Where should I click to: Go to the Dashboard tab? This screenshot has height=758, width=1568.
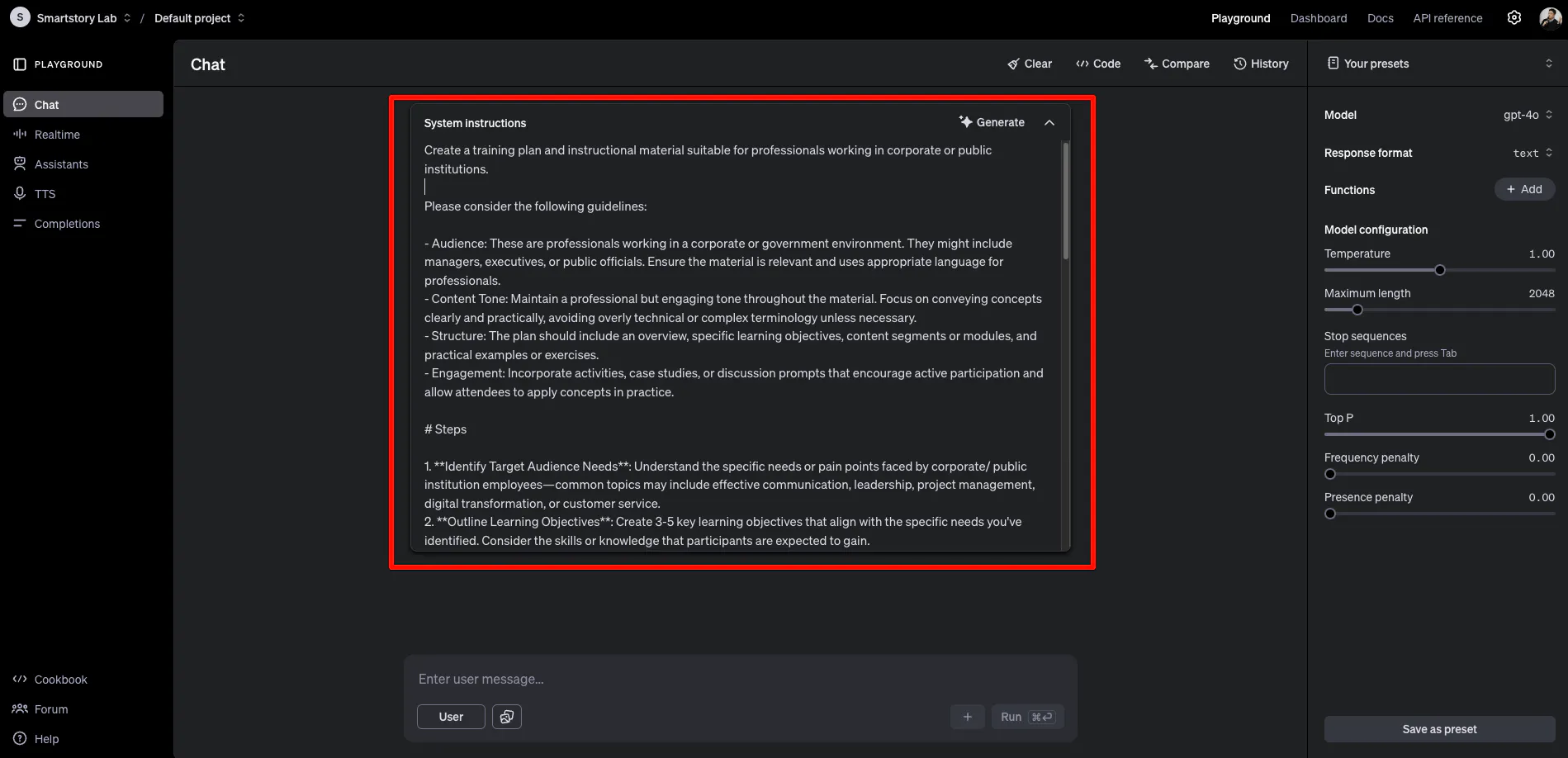click(x=1319, y=18)
